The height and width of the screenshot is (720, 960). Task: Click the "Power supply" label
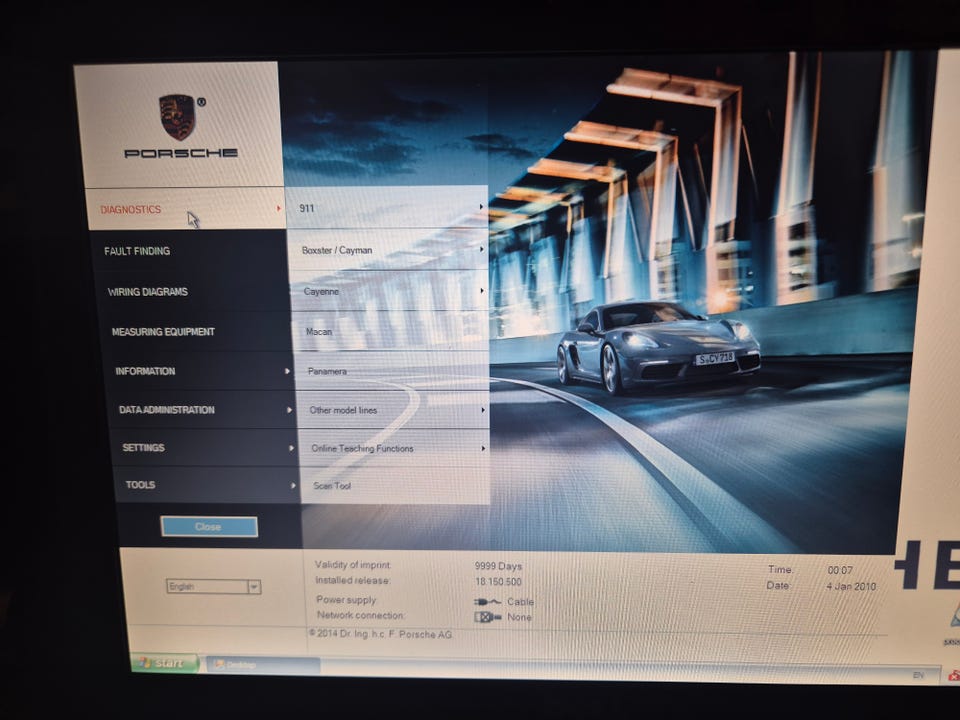coord(346,599)
